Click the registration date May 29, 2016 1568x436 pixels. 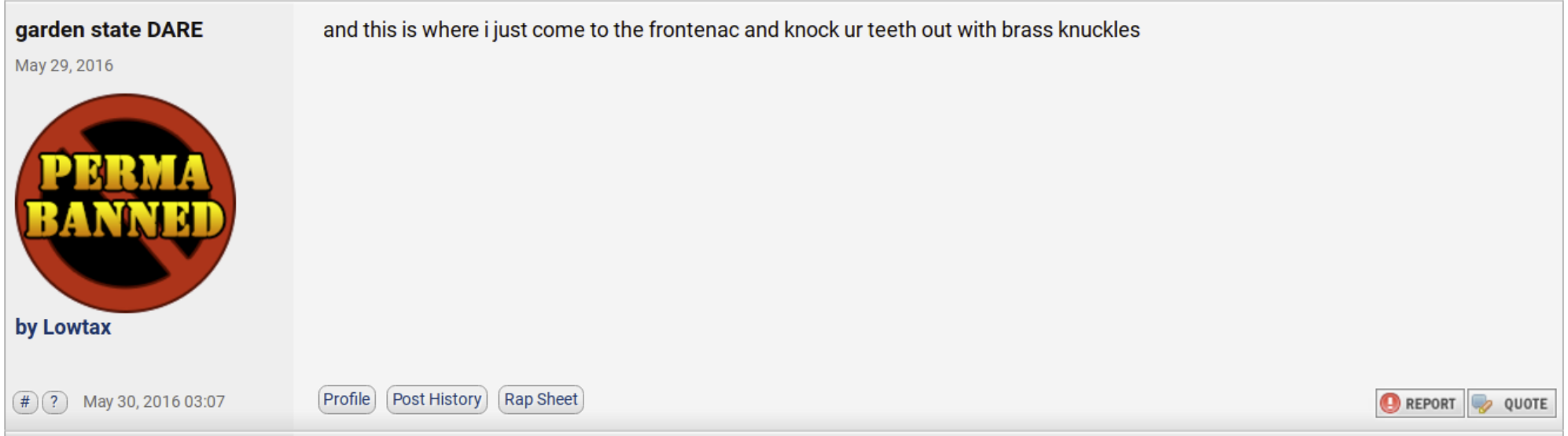click(64, 65)
